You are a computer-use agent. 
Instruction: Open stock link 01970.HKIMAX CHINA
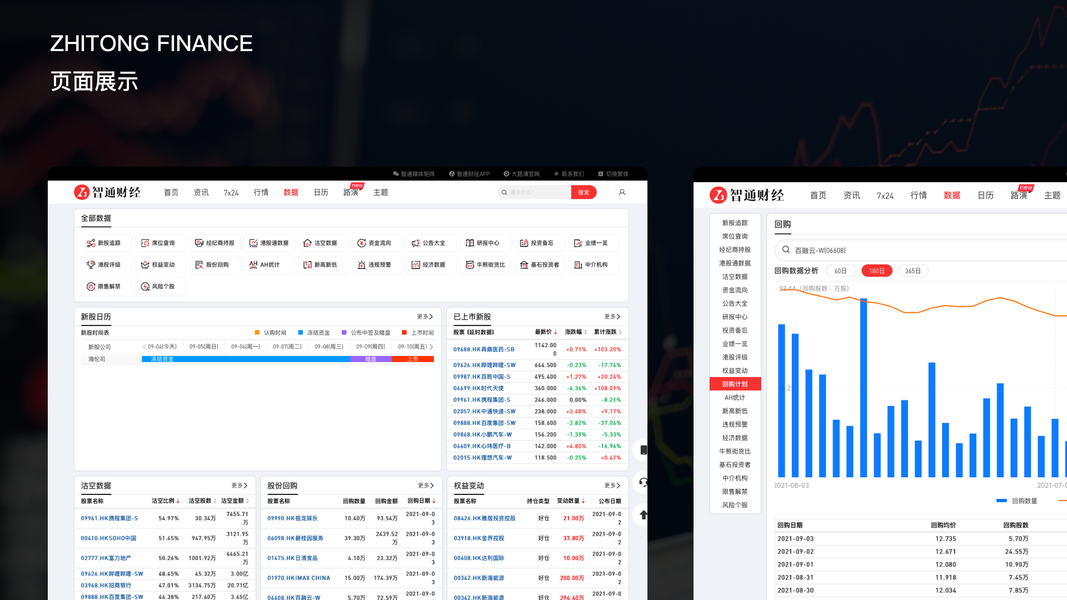click(x=299, y=578)
